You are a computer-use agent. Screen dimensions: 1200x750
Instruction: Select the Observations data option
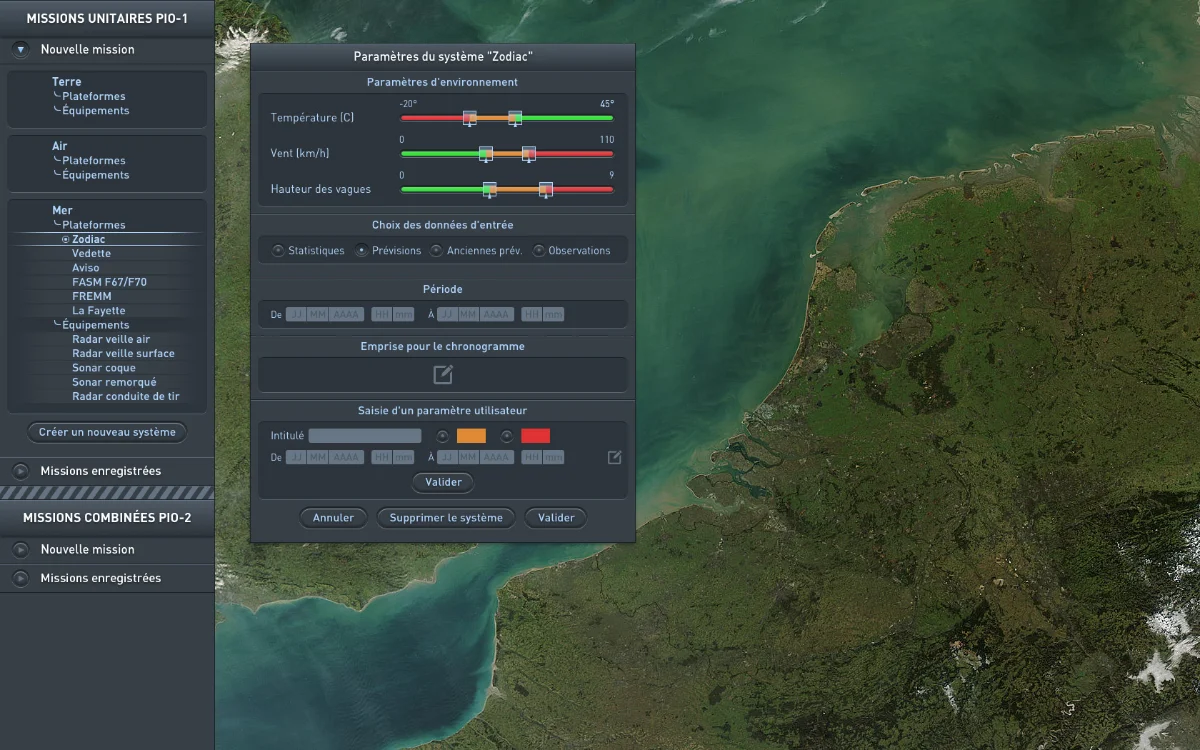[x=539, y=251]
